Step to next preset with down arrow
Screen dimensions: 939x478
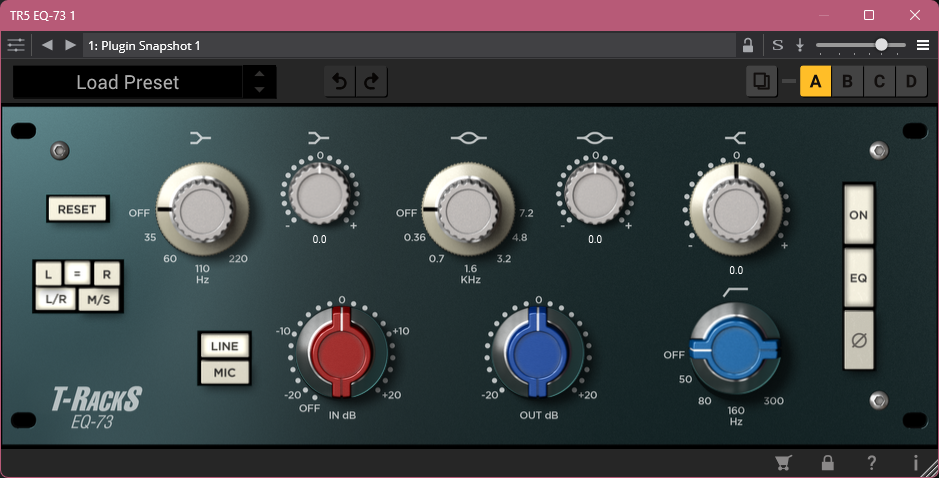coord(259,90)
